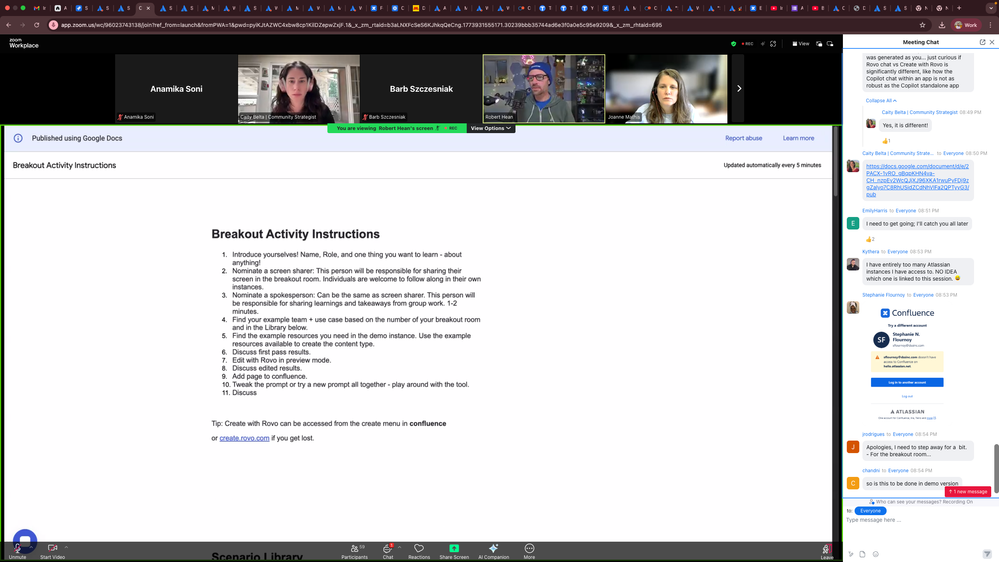Image resolution: width=999 pixels, height=562 pixels.
Task: Expand the audio options caret beside Unmute
Action: pyautogui.click(x=31, y=547)
